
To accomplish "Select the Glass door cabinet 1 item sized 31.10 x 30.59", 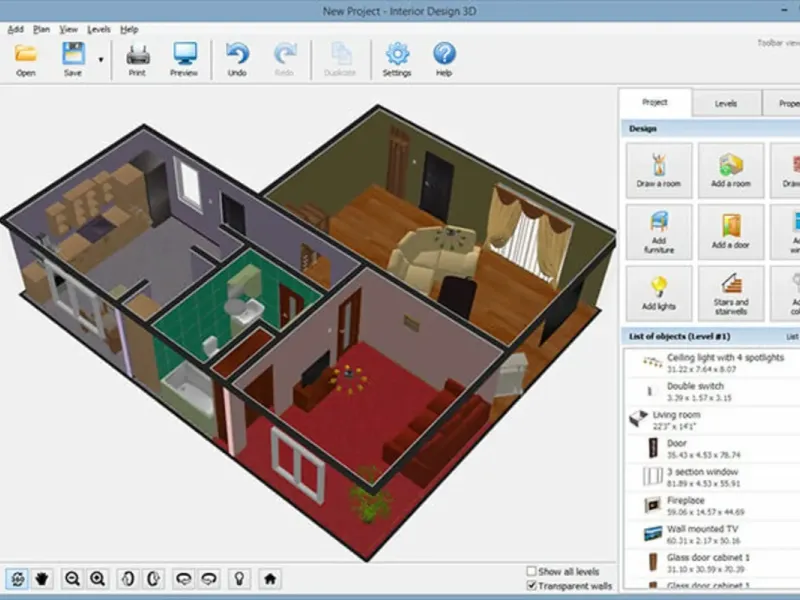I will point(711,563).
